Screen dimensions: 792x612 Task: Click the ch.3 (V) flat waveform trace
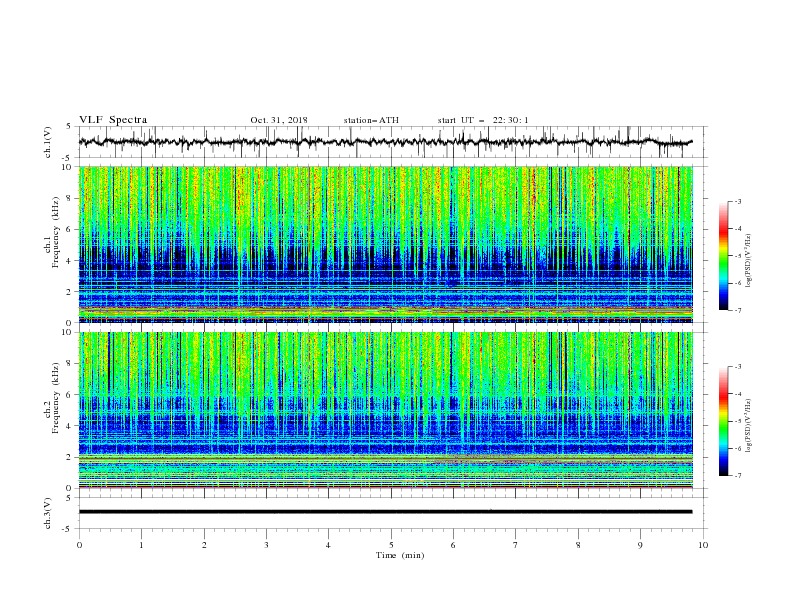[385, 512]
